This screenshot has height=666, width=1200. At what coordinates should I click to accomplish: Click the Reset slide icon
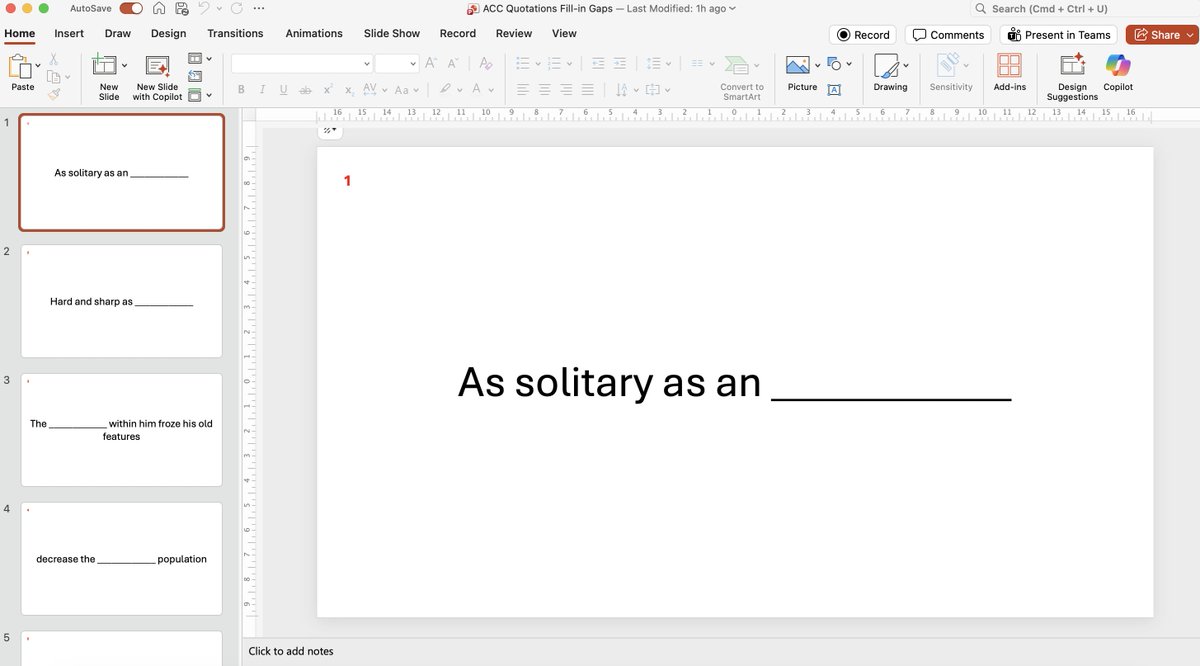click(195, 77)
